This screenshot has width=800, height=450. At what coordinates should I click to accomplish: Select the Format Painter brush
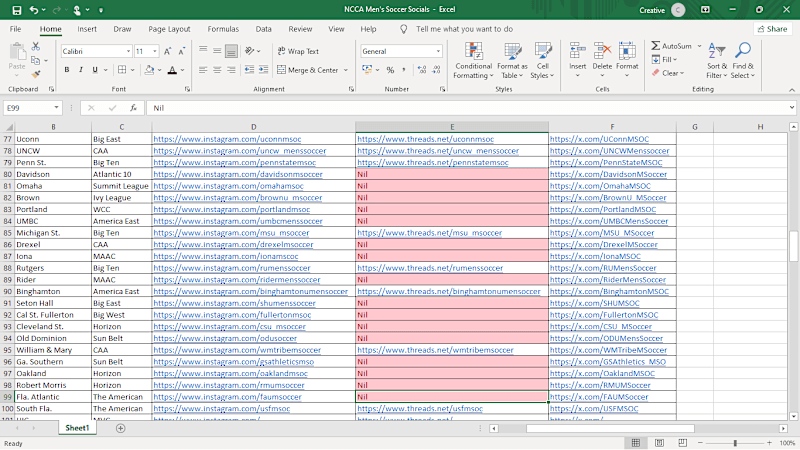pos(36,74)
